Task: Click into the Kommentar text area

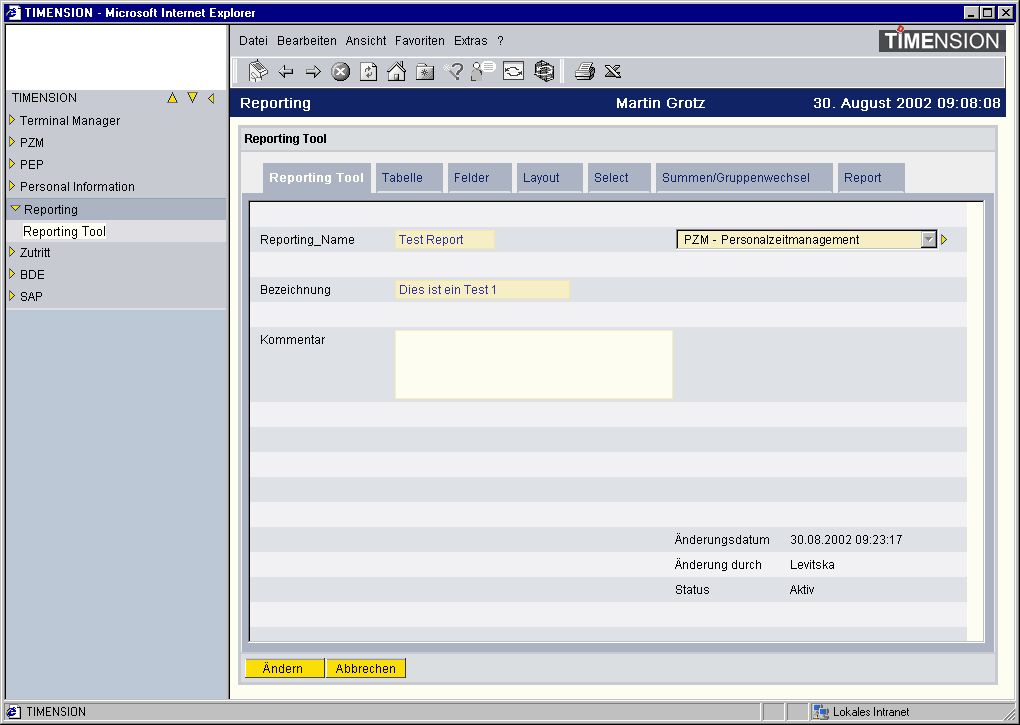Action: click(533, 365)
